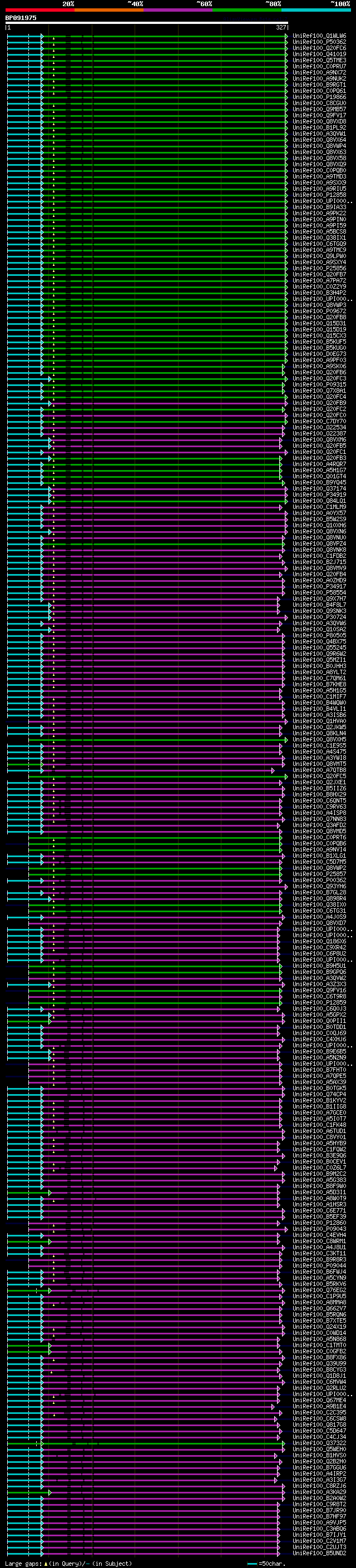Select the UniRef100_B5UND2 label
This screenshot has width=356, height=1568.
[x=319, y=1554]
